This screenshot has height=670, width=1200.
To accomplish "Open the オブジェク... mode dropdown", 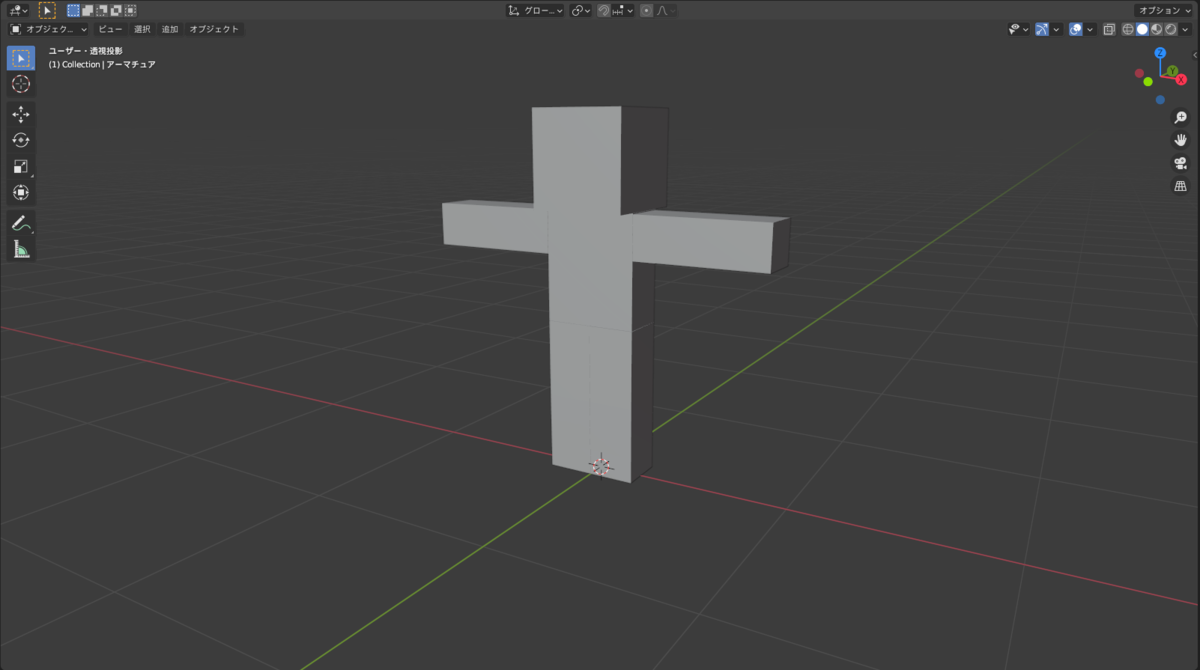I will 48,29.
